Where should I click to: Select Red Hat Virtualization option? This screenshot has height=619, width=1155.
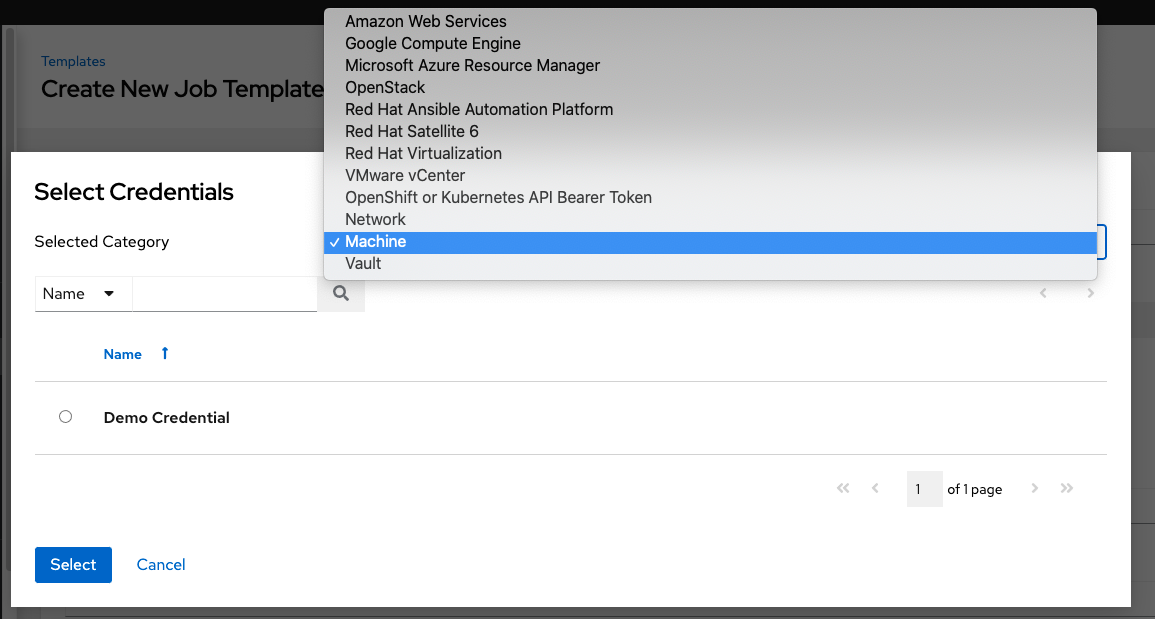point(710,154)
